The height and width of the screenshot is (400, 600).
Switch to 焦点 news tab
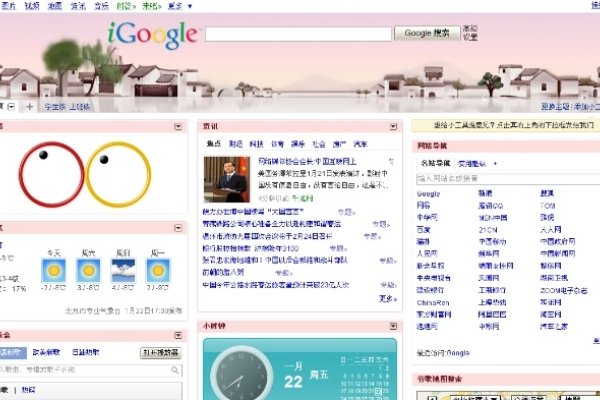[214, 144]
